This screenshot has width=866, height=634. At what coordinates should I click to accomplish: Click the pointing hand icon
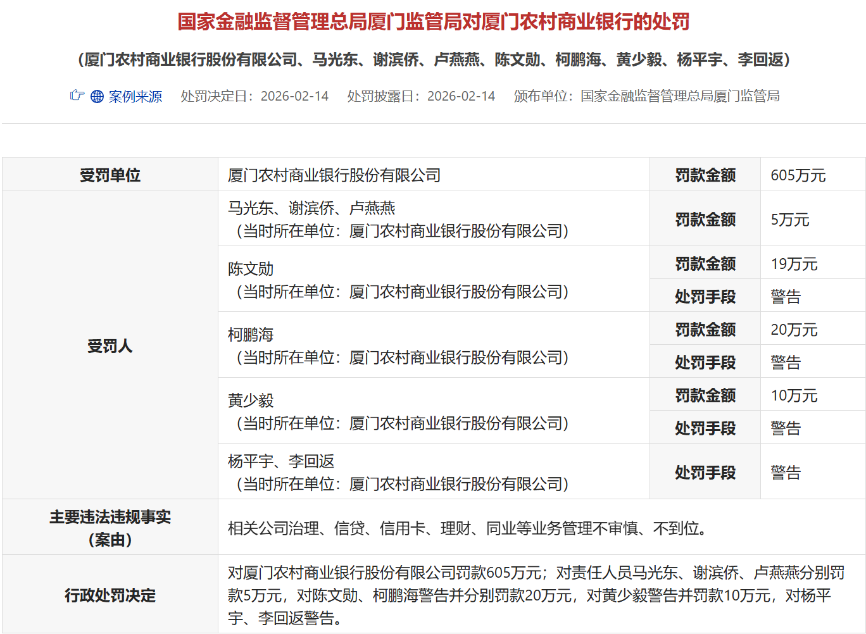point(77,96)
